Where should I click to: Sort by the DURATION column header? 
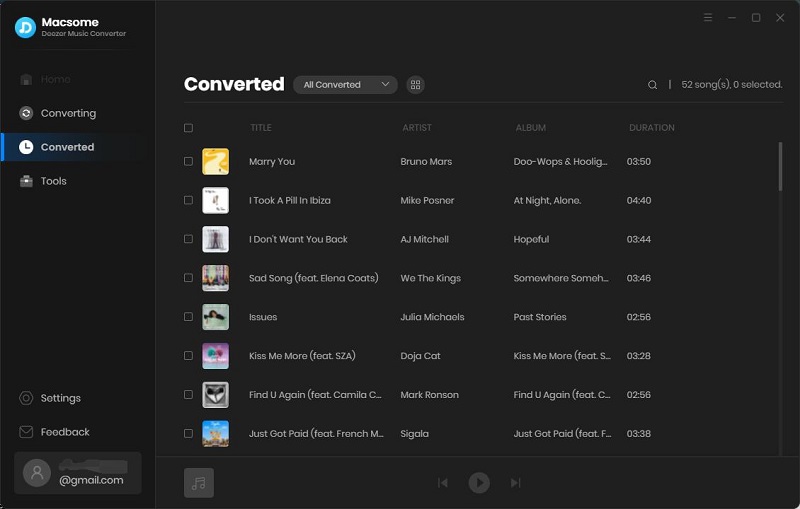click(651, 128)
